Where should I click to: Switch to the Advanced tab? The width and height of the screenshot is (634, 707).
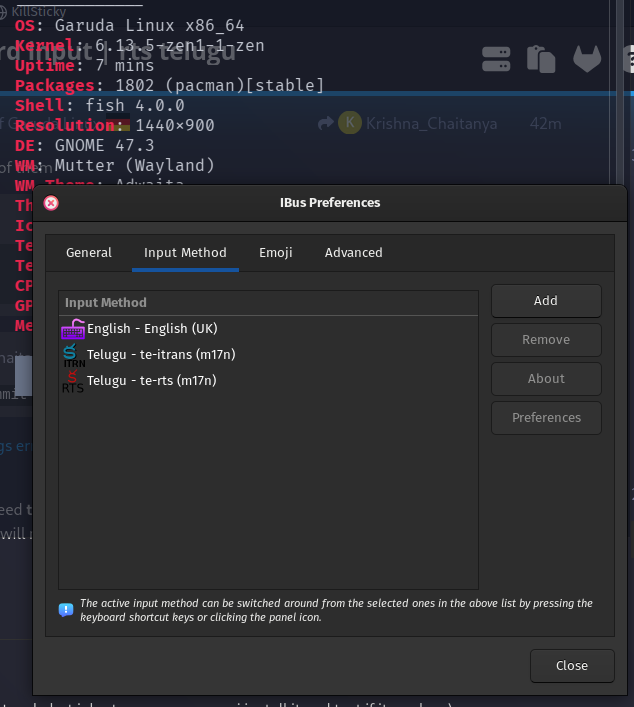pyautogui.click(x=354, y=252)
